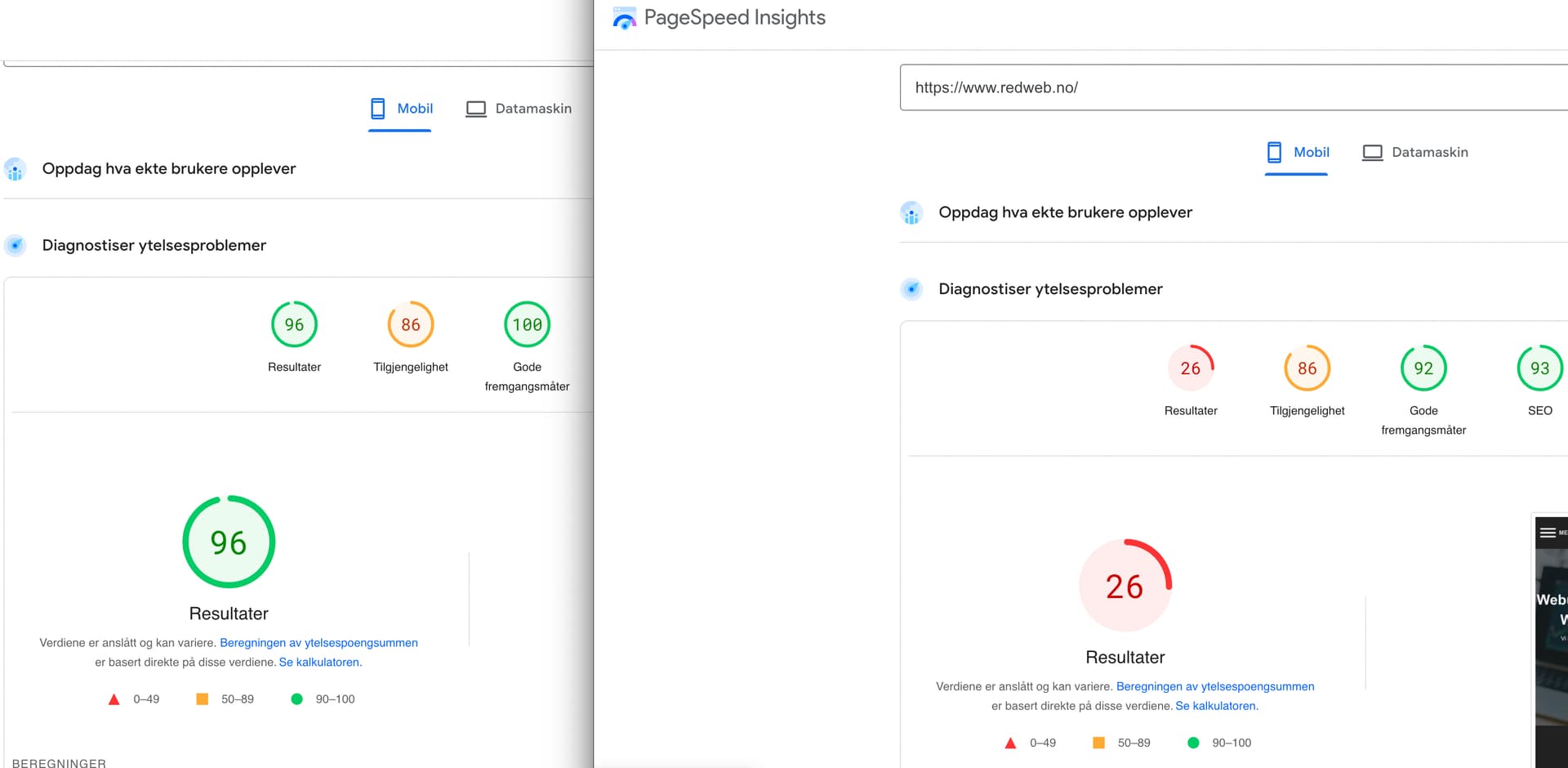Click 'Oppdag hva ekte brukere opplever' heading right window
This screenshot has height=768, width=1568.
point(1065,212)
